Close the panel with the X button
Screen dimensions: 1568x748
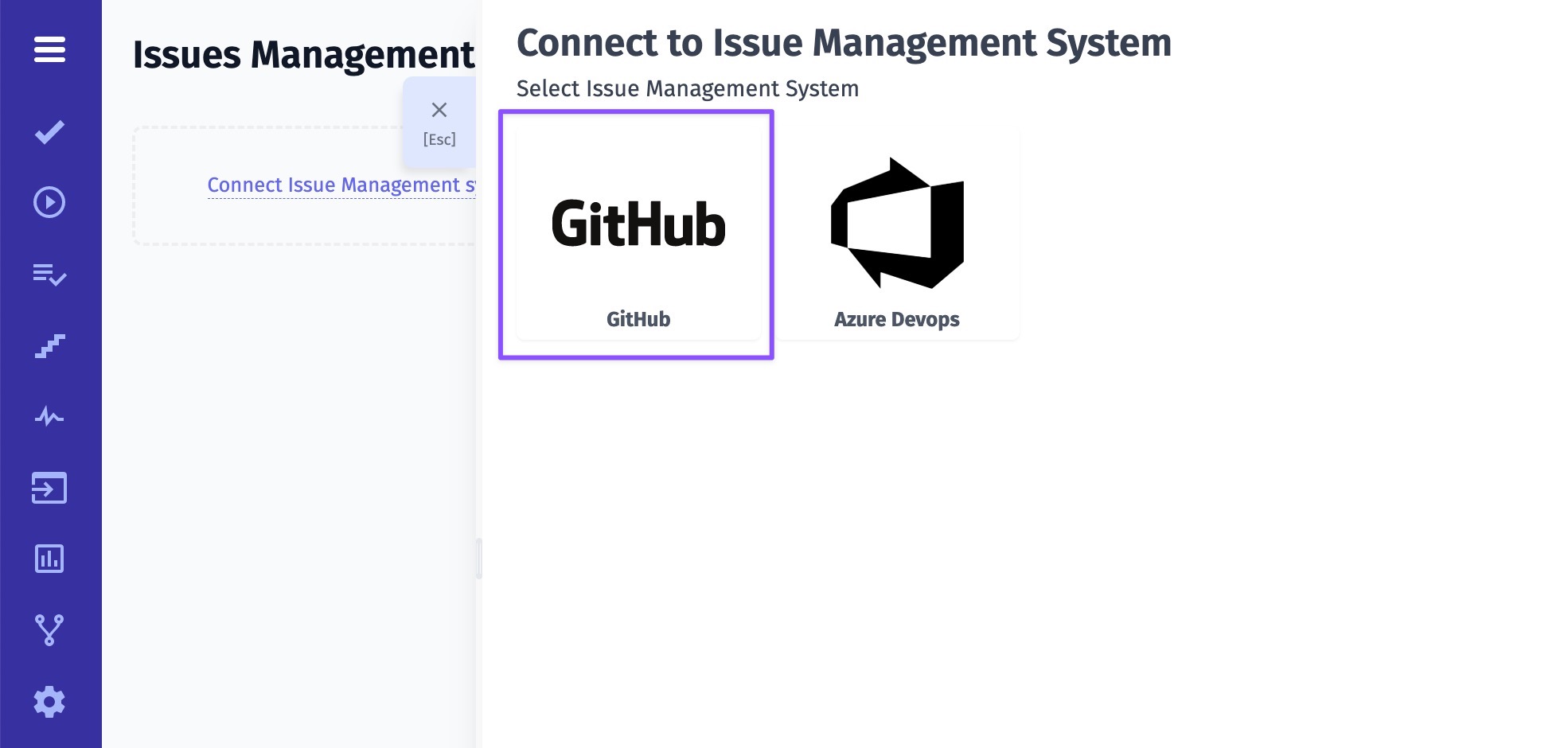coord(439,110)
